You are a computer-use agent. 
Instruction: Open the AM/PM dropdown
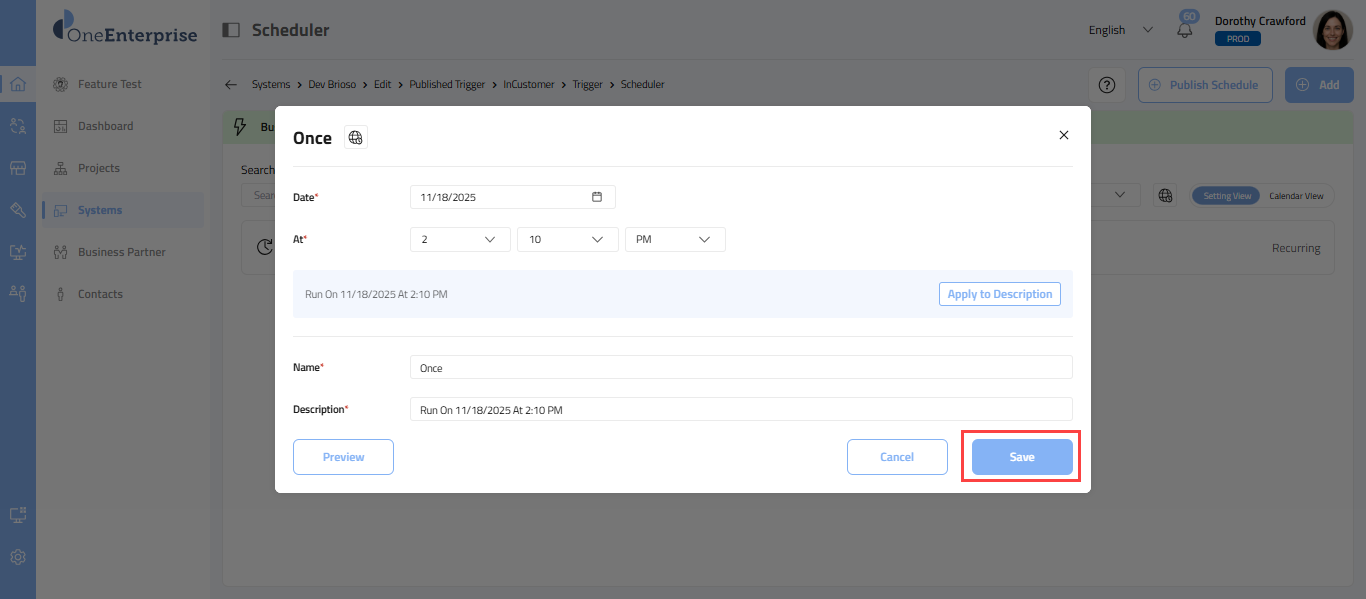675,240
